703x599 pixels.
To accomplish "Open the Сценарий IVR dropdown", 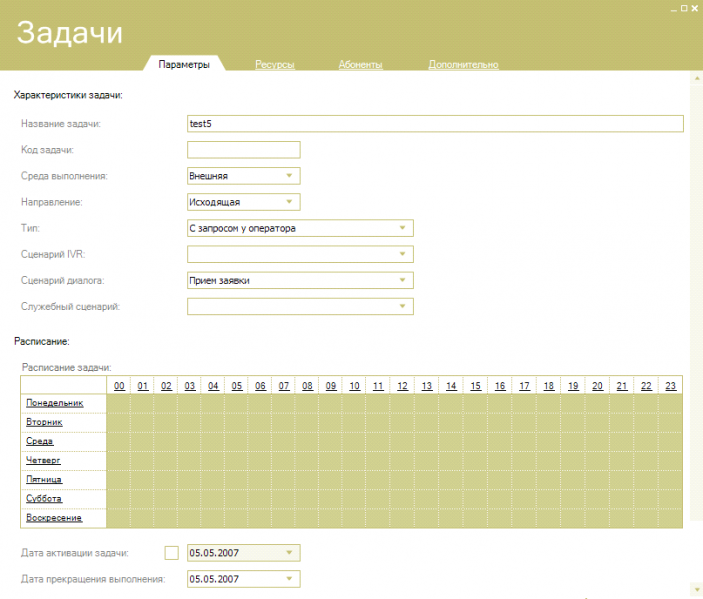I will 300,254.
